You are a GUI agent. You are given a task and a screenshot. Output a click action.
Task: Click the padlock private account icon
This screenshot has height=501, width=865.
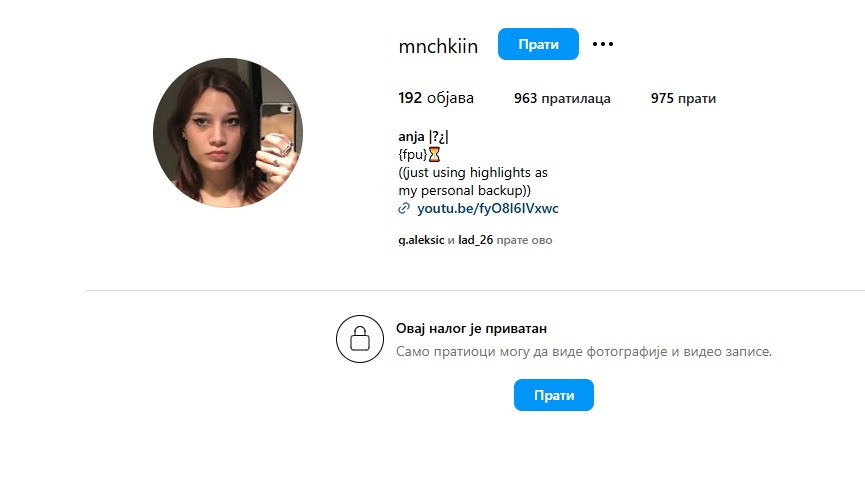360,339
